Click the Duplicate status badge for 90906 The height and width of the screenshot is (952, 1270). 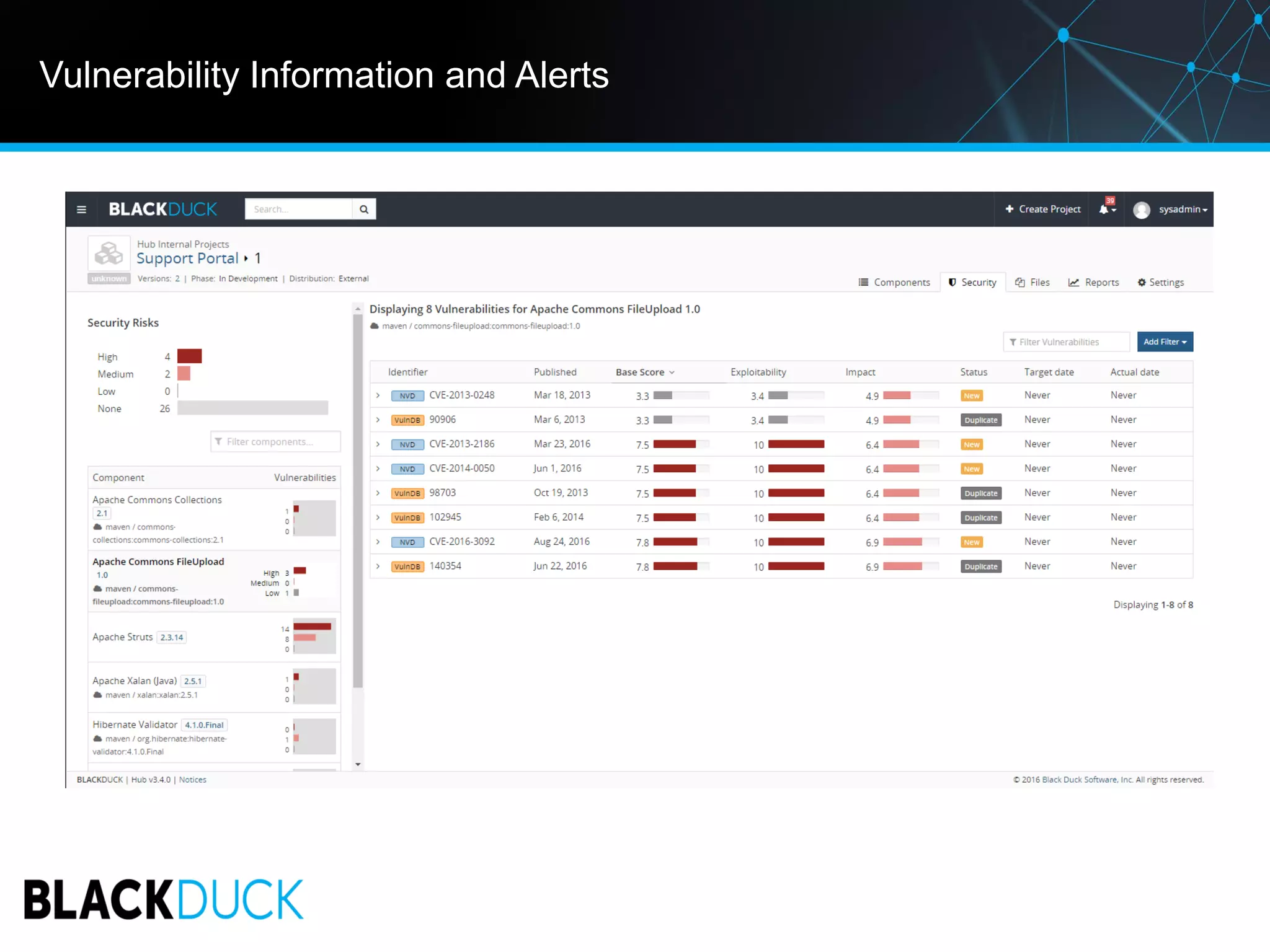[x=981, y=420]
